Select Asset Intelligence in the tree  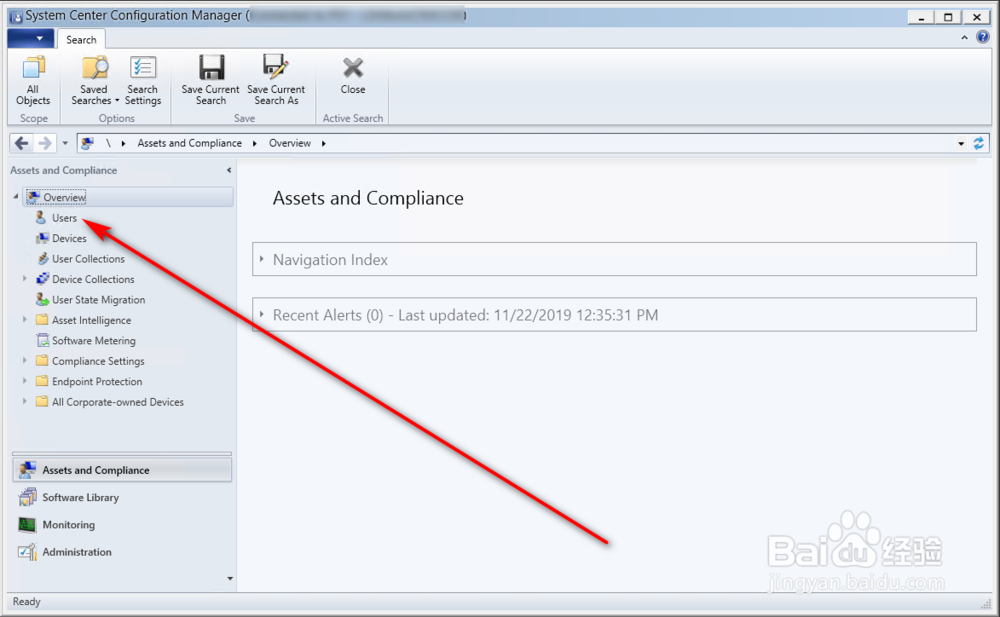(91, 320)
